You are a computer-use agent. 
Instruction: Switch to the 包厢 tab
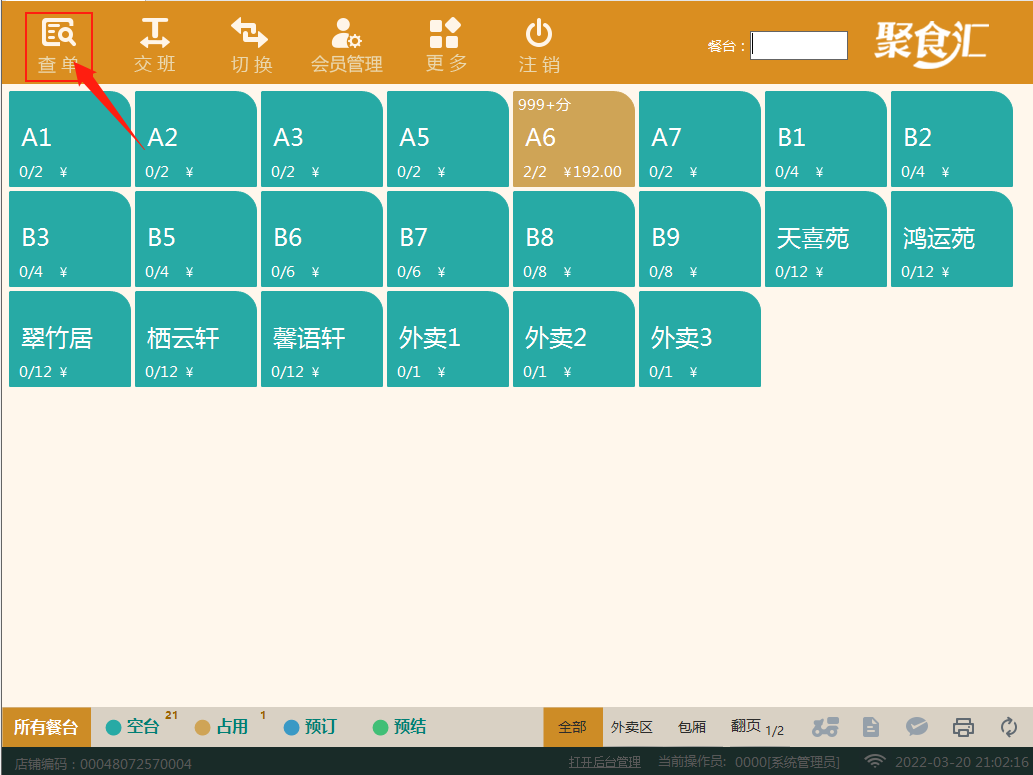[692, 727]
